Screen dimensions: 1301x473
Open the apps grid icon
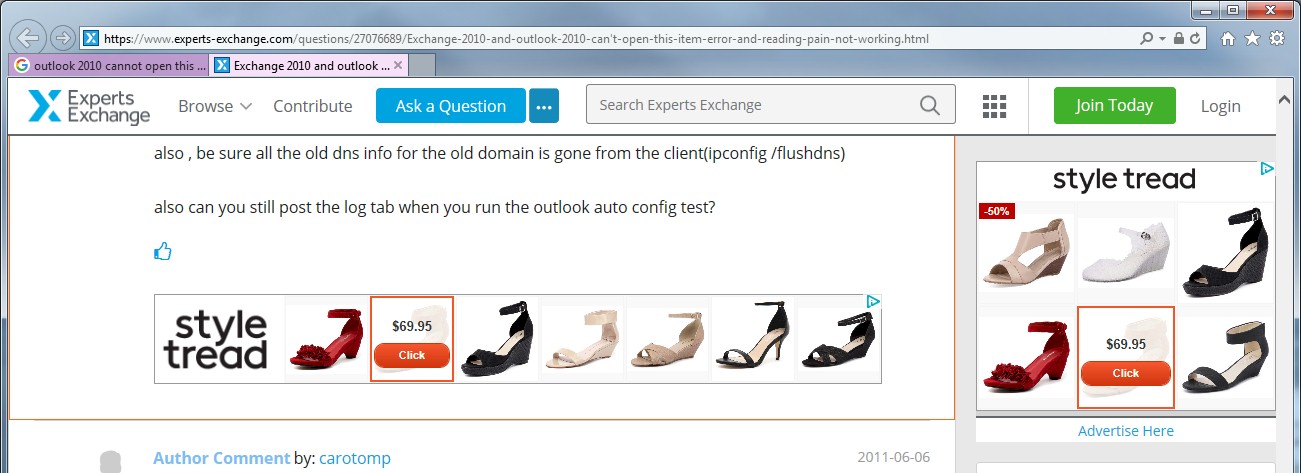(994, 106)
